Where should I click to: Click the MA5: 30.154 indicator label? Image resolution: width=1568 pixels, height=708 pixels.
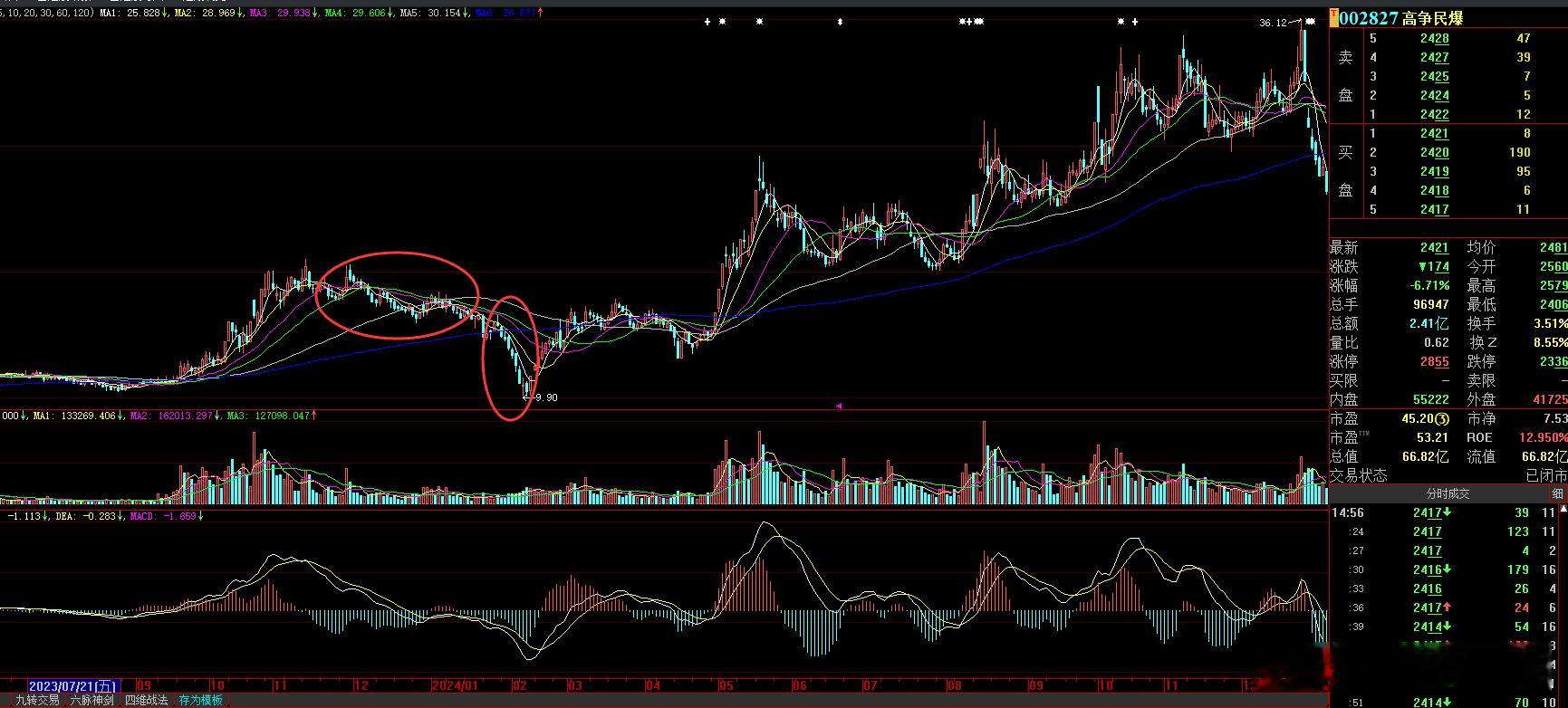(435, 14)
